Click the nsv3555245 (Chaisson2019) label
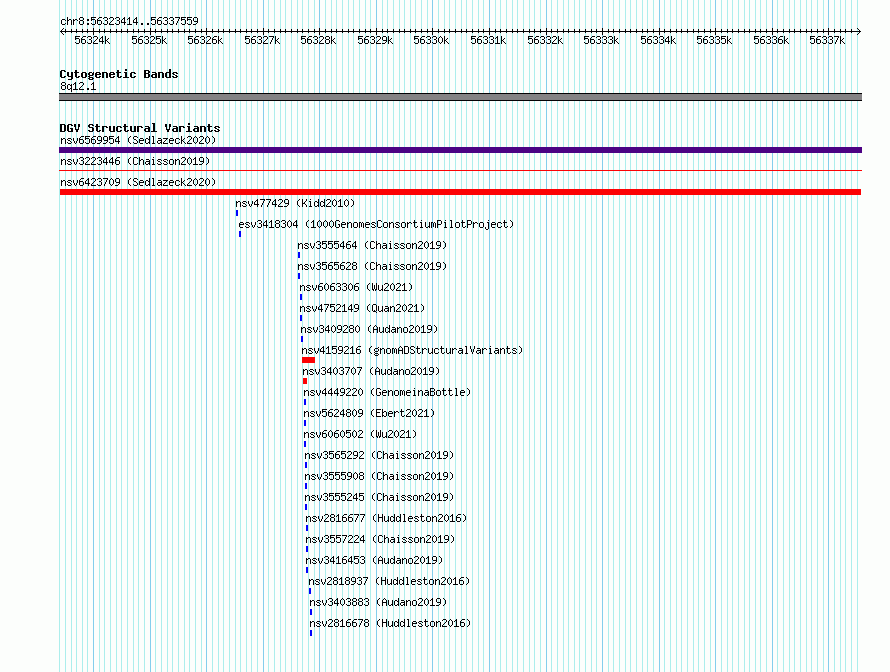The image size is (890, 672). pos(379,497)
